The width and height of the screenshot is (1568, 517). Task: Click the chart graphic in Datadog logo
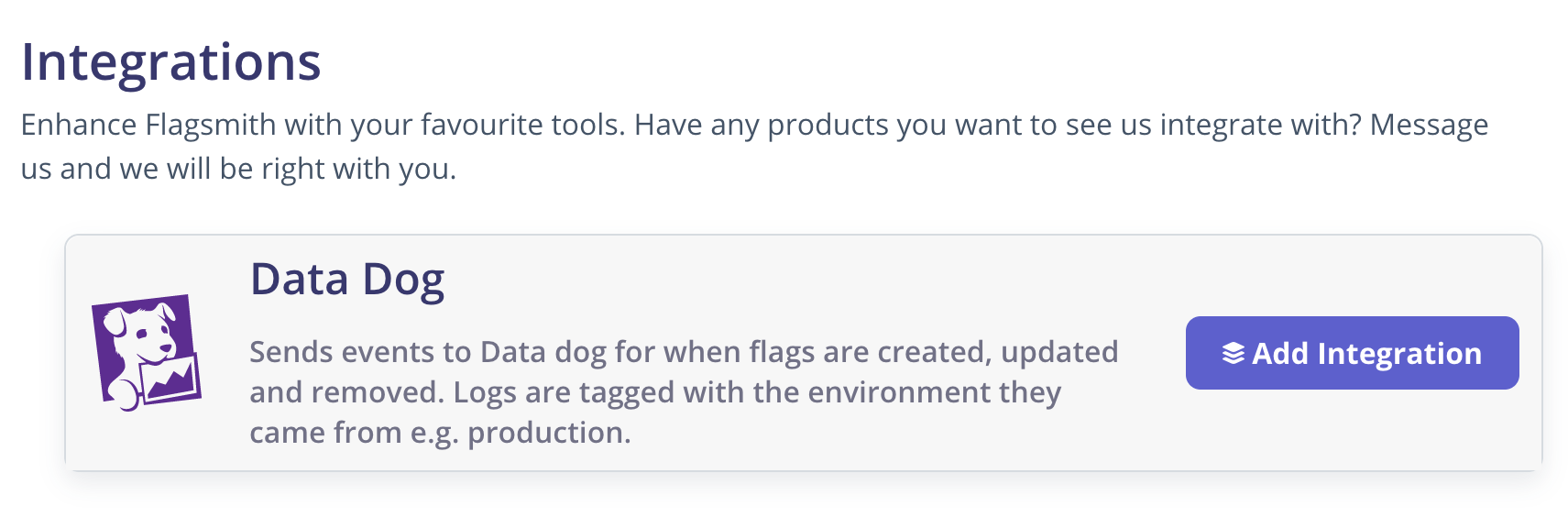(x=170, y=378)
